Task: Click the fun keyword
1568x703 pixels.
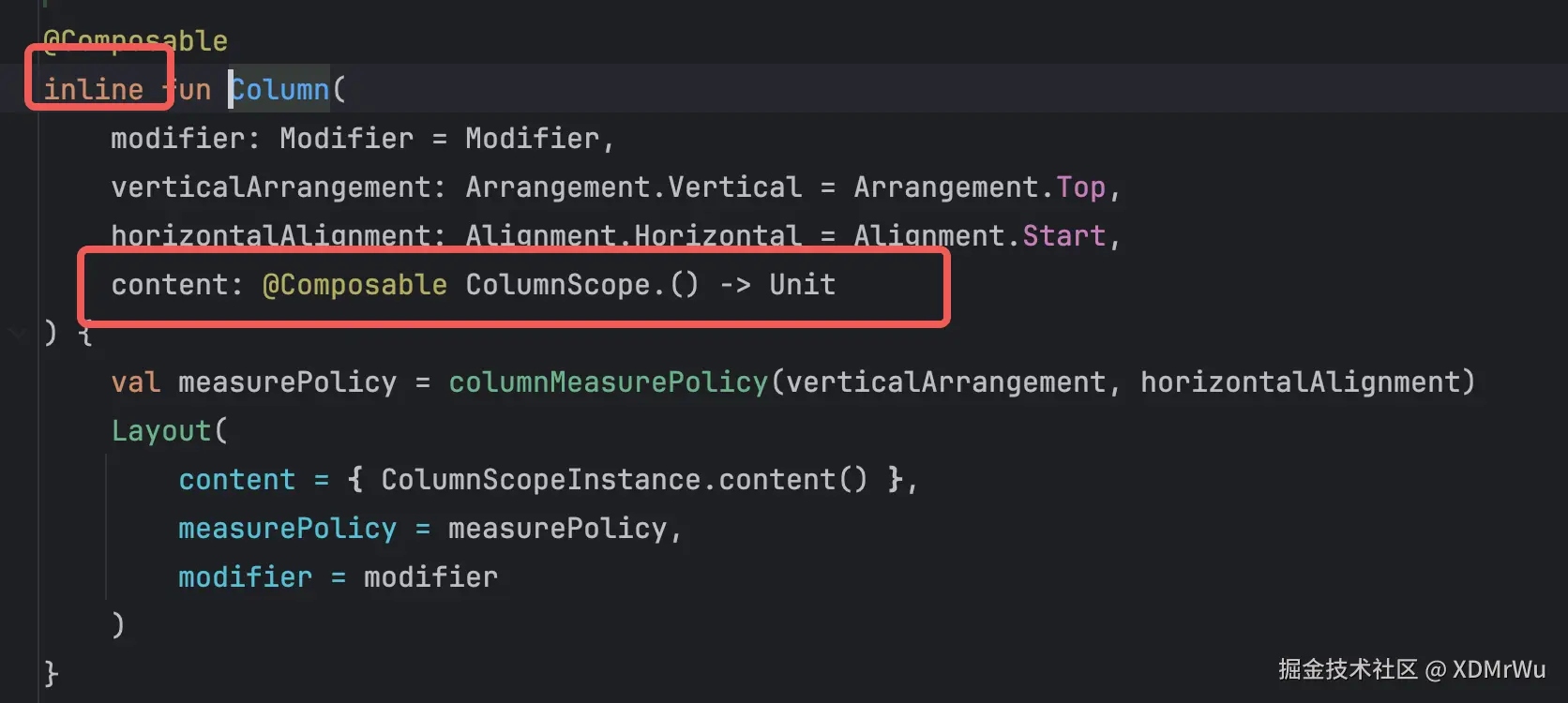Action: pos(188,90)
